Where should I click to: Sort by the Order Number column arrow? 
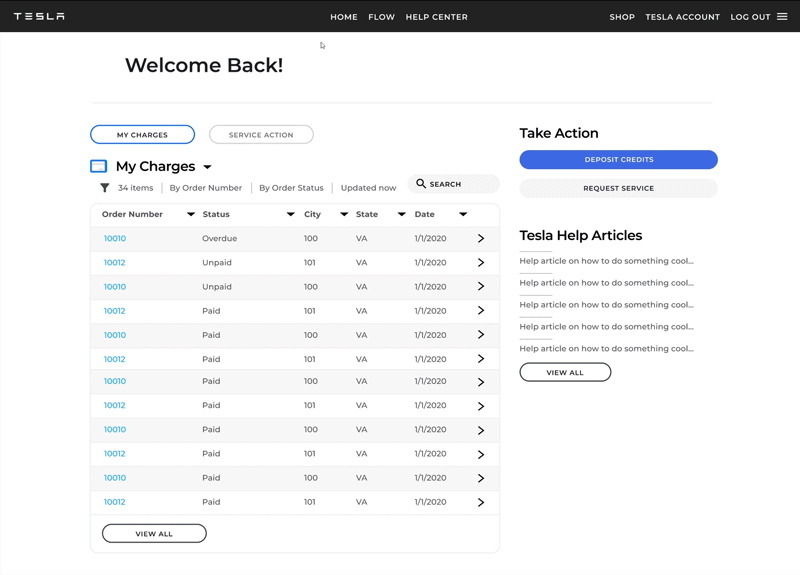(191, 215)
